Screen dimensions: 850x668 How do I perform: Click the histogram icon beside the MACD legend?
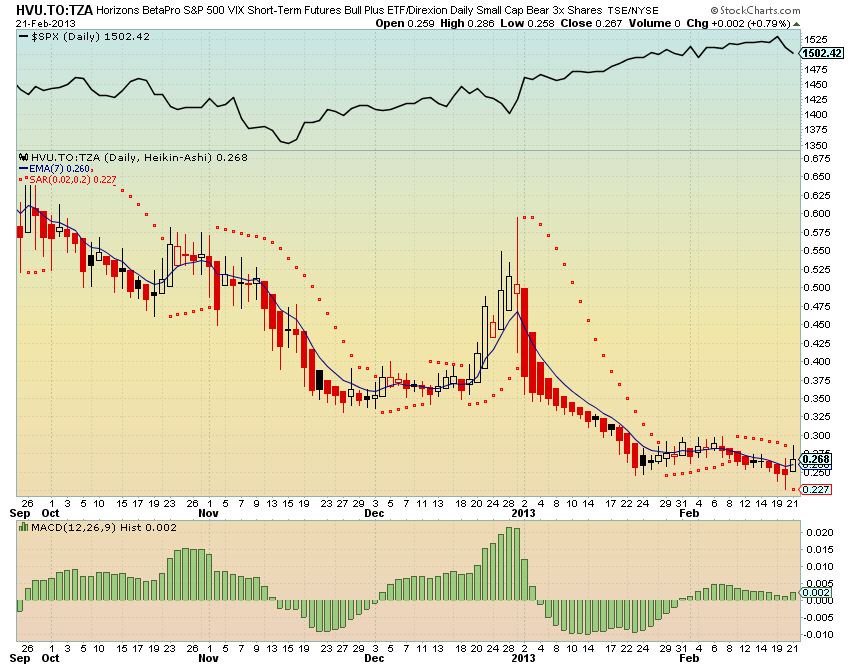click(23, 527)
